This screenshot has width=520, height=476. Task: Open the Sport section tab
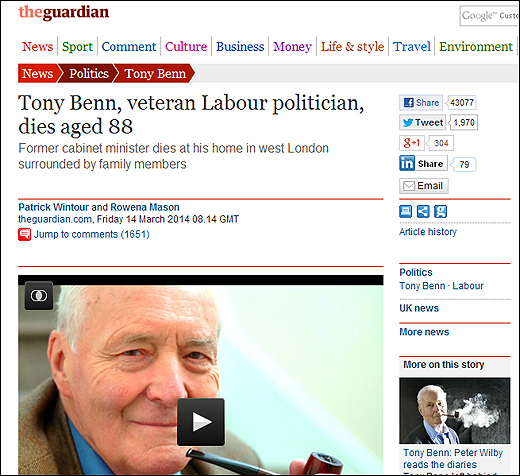[77, 46]
